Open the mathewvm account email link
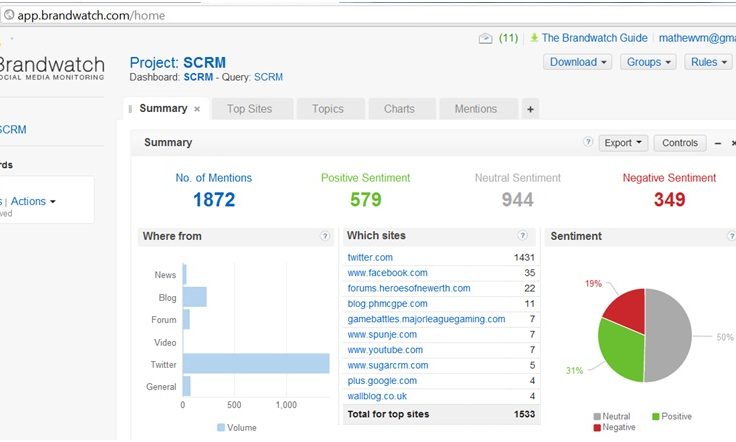The height and width of the screenshot is (442, 736). click(x=697, y=38)
